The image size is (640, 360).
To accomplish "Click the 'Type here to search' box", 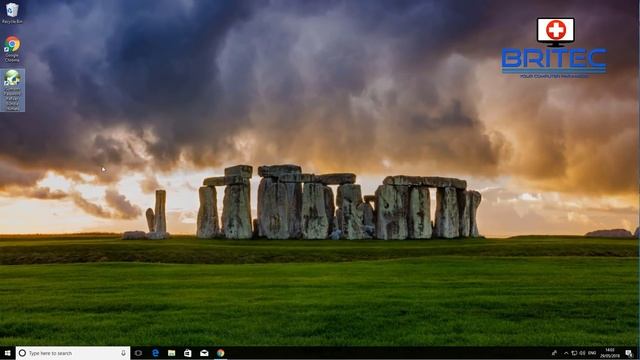I will point(73,353).
